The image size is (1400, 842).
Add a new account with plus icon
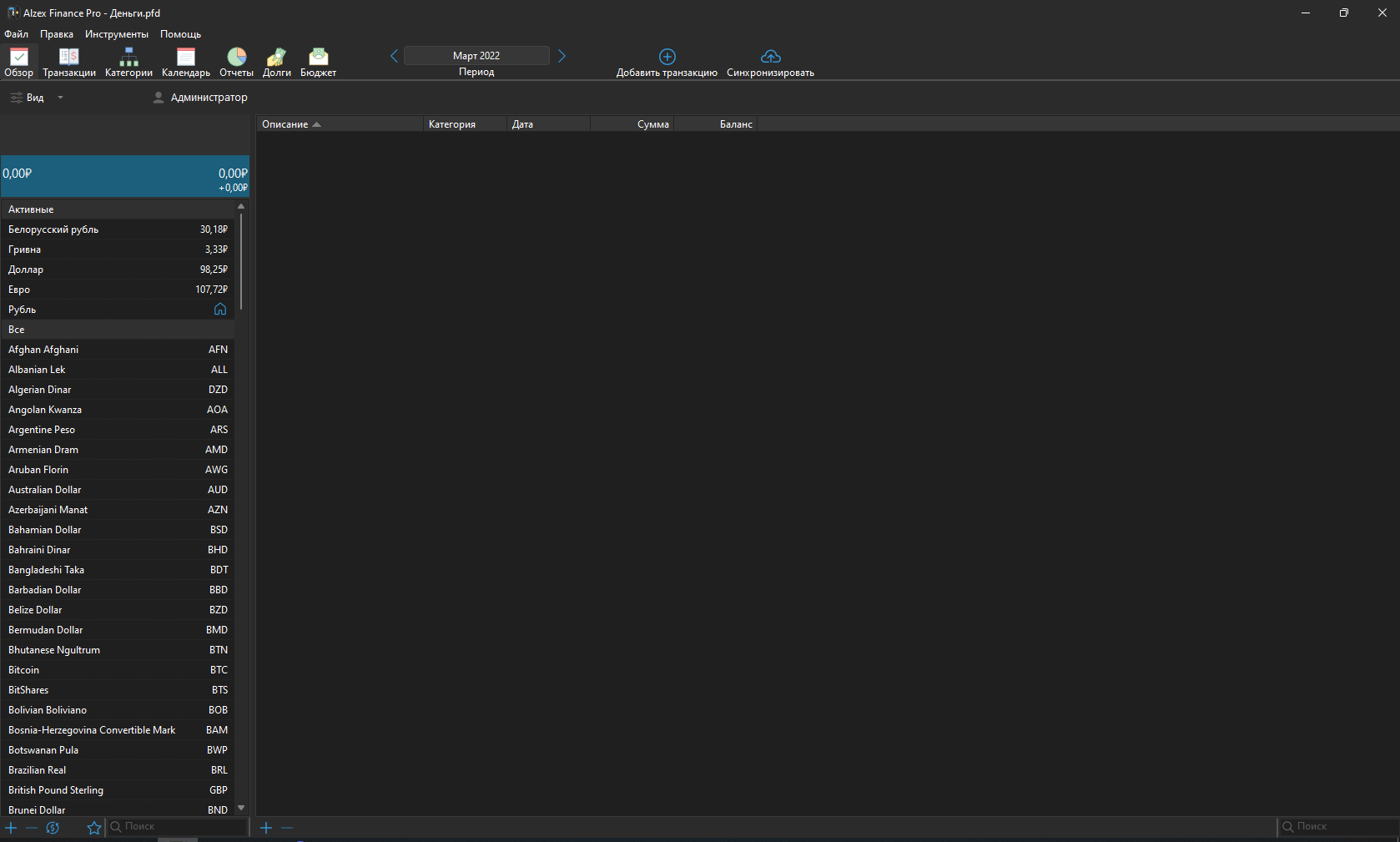(11, 828)
